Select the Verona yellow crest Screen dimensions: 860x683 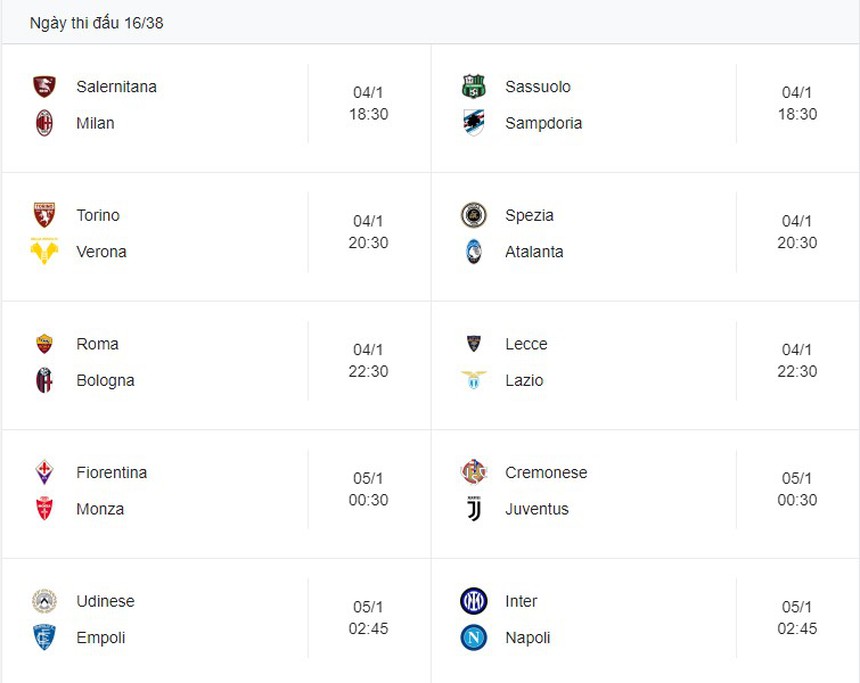click(44, 251)
